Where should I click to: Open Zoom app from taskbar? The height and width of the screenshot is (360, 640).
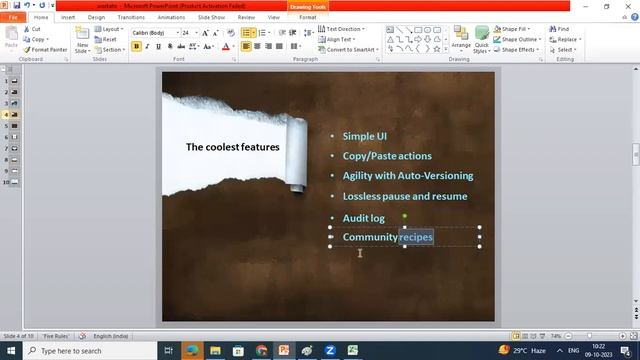[x=330, y=350]
